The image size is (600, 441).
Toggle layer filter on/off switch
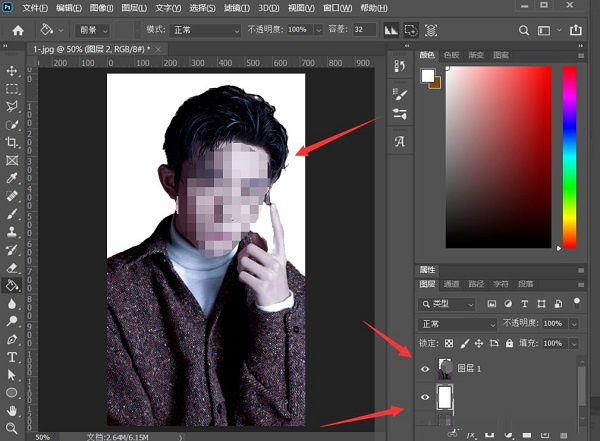pyautogui.click(x=577, y=303)
